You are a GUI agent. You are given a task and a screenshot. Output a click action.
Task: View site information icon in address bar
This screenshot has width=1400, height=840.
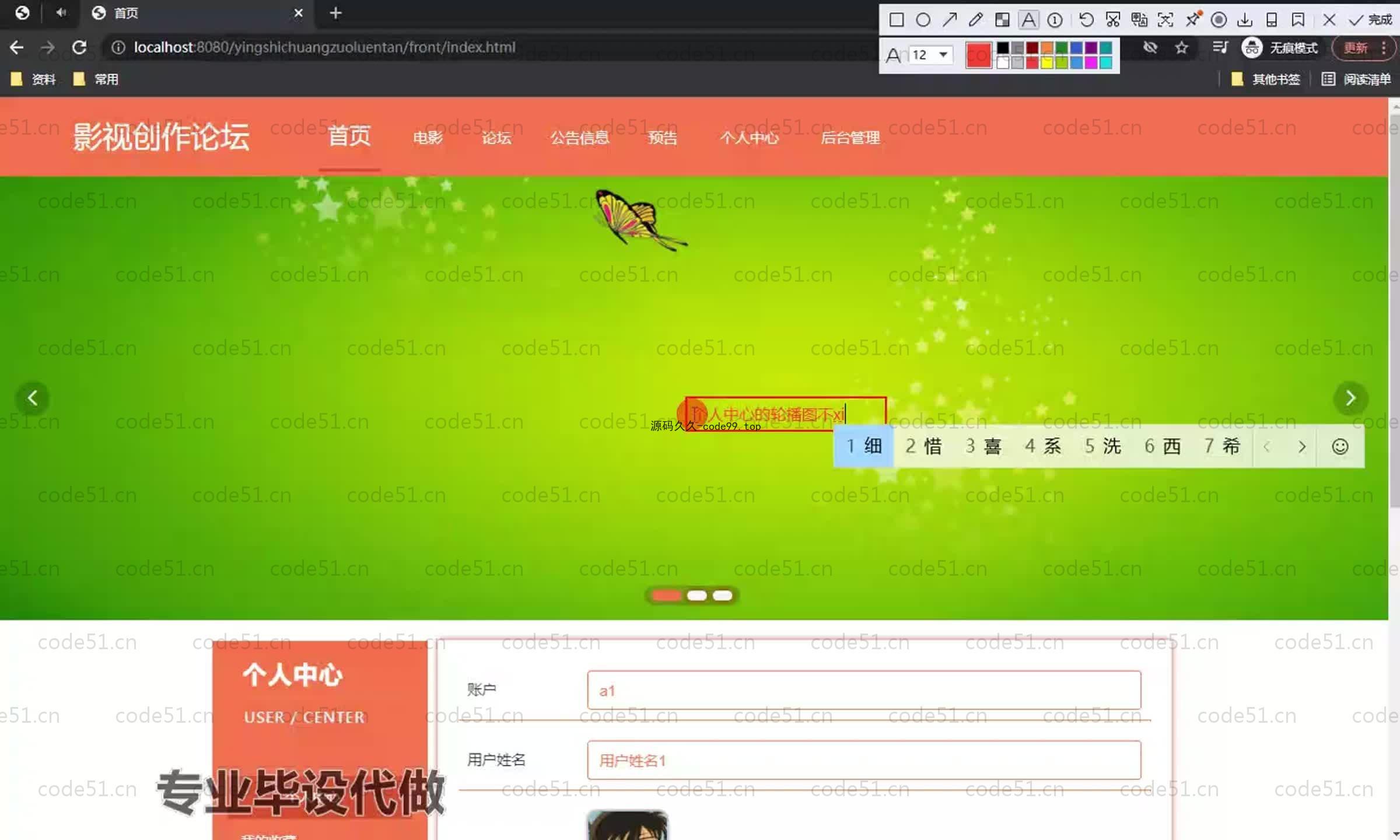tap(118, 47)
